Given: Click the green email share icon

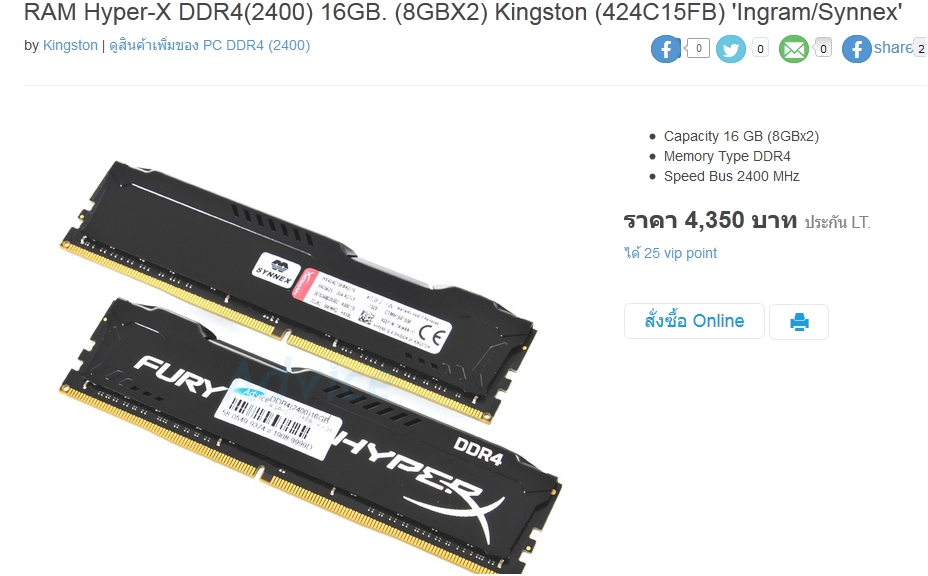Looking at the screenshot, I should tap(793, 49).
